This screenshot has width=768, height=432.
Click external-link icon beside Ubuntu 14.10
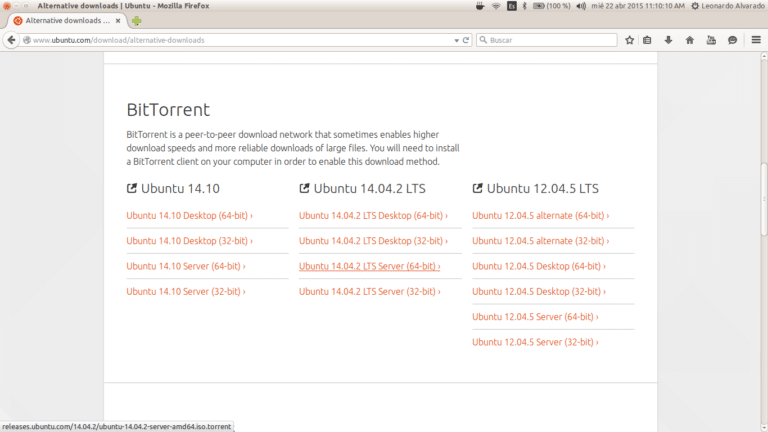(x=131, y=188)
